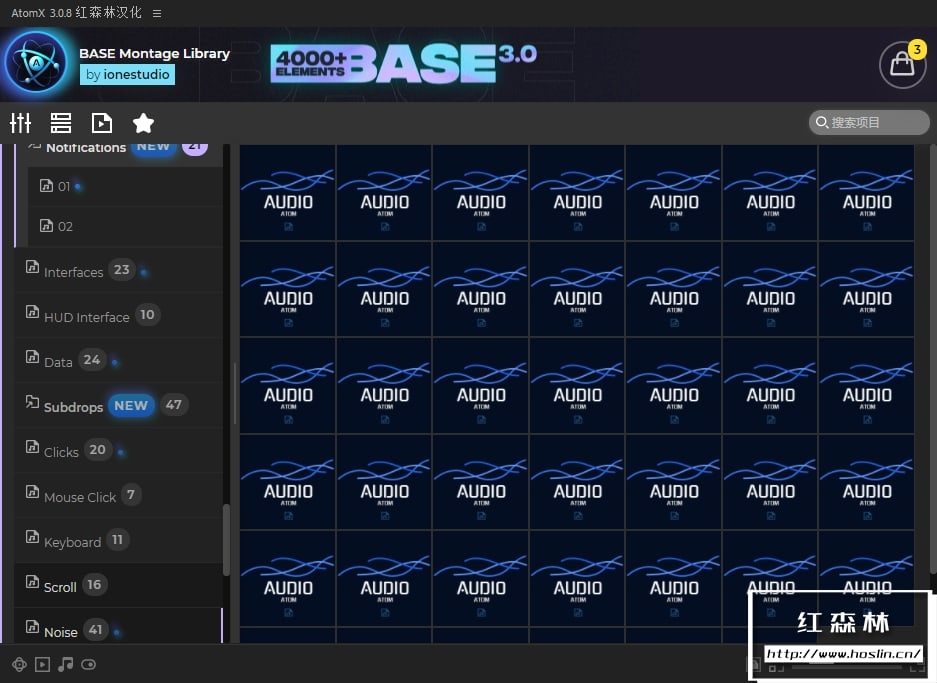Click the Interfaces count badge 23
Screen dimensions: 937x683
tap(122, 270)
